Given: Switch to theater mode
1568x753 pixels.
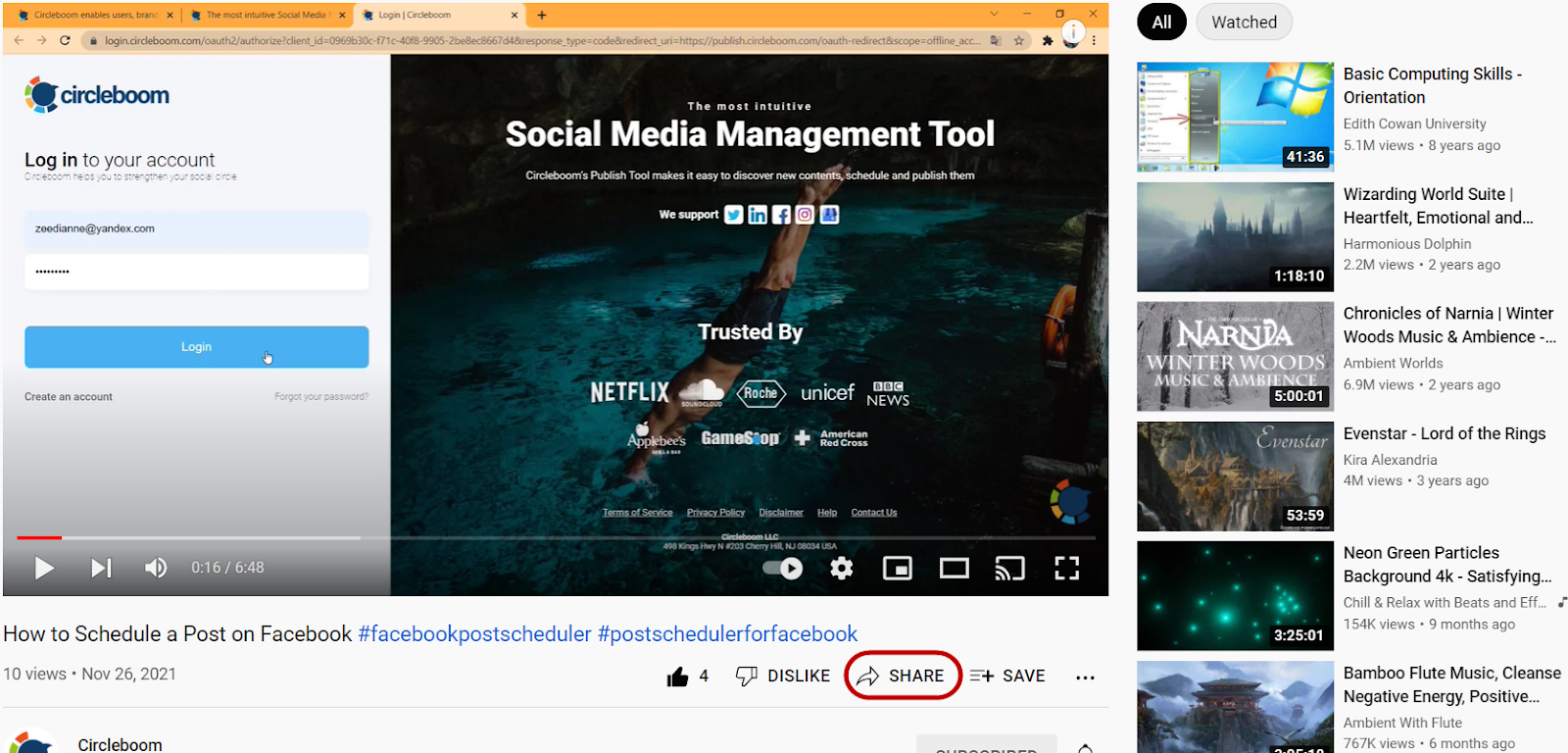Looking at the screenshot, I should tap(955, 568).
